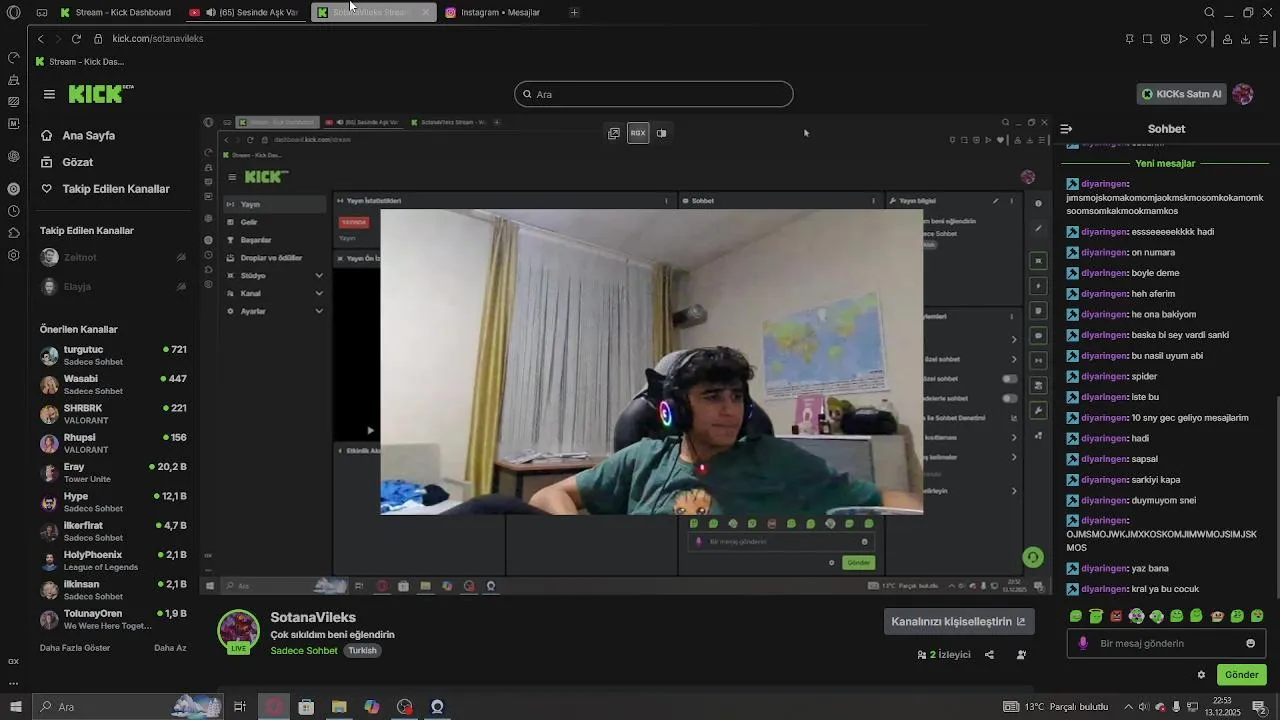The width and height of the screenshot is (1280, 720).
Task: Click the 2 İzleyici viewer count
Action: (944, 655)
